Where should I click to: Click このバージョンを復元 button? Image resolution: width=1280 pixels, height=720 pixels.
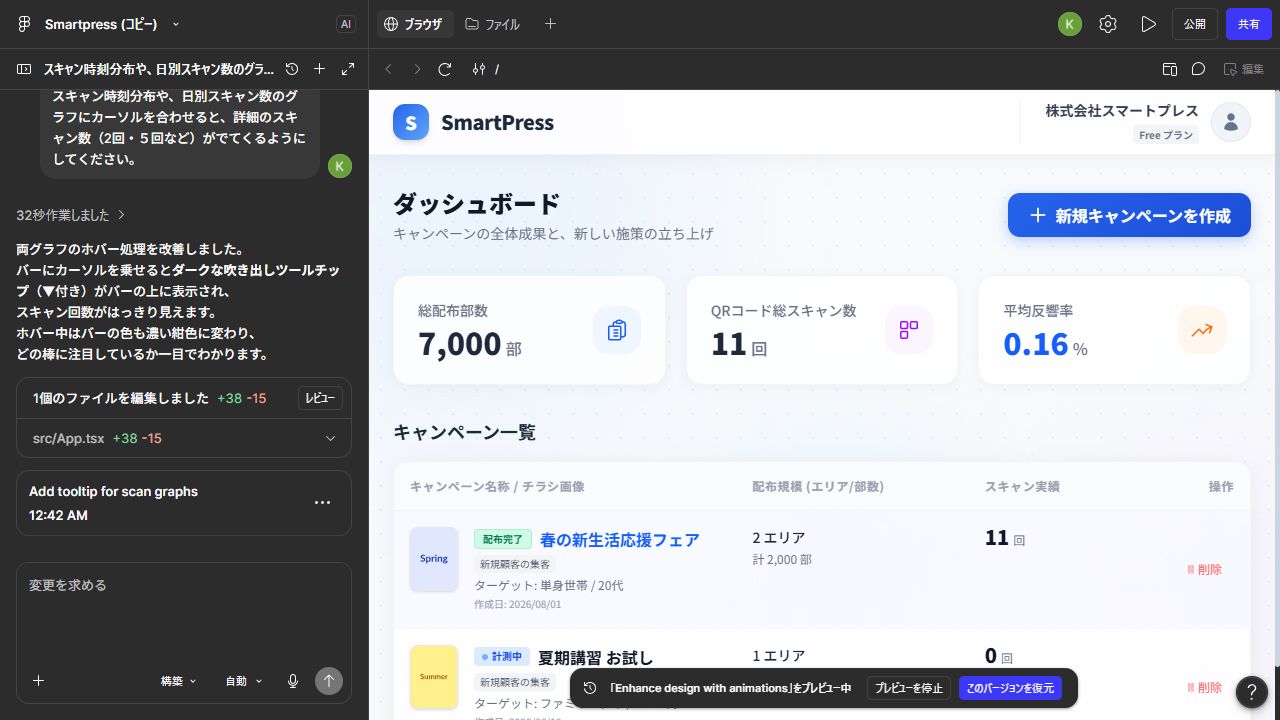pos(1010,688)
